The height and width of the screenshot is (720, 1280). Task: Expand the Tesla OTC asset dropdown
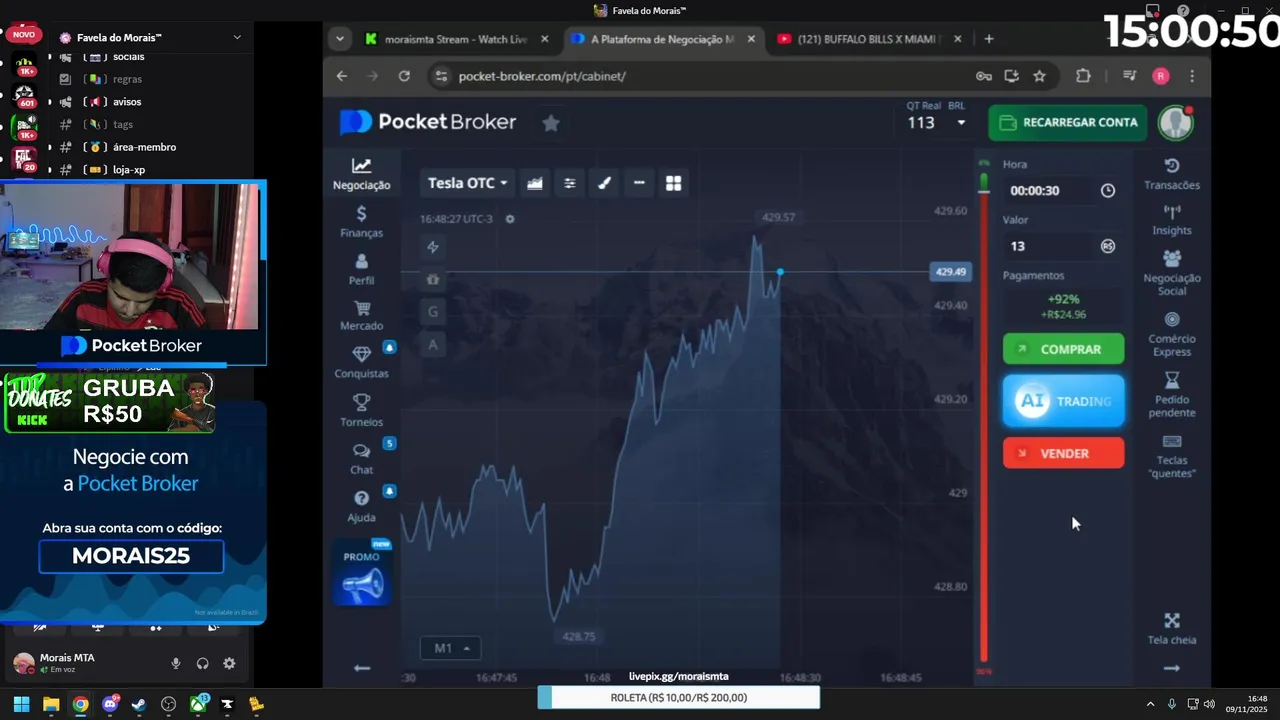[x=467, y=183]
